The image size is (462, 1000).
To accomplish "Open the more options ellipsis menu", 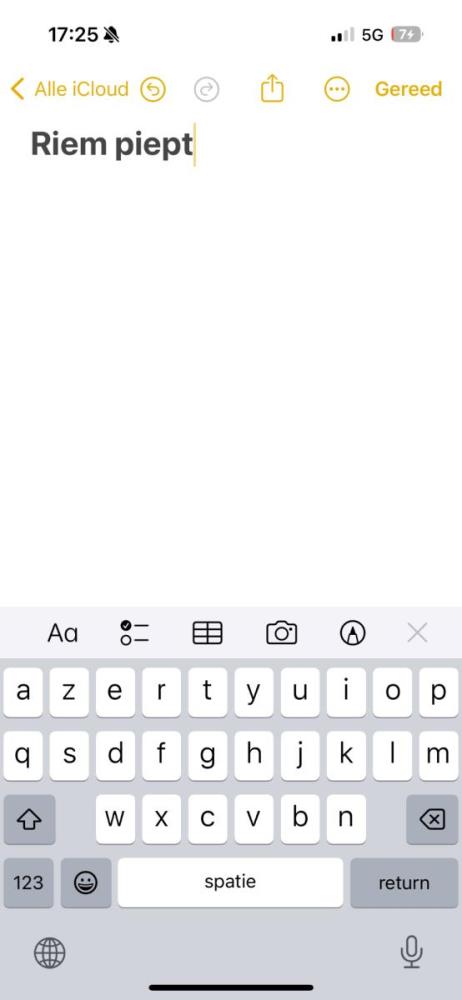I will (x=337, y=89).
